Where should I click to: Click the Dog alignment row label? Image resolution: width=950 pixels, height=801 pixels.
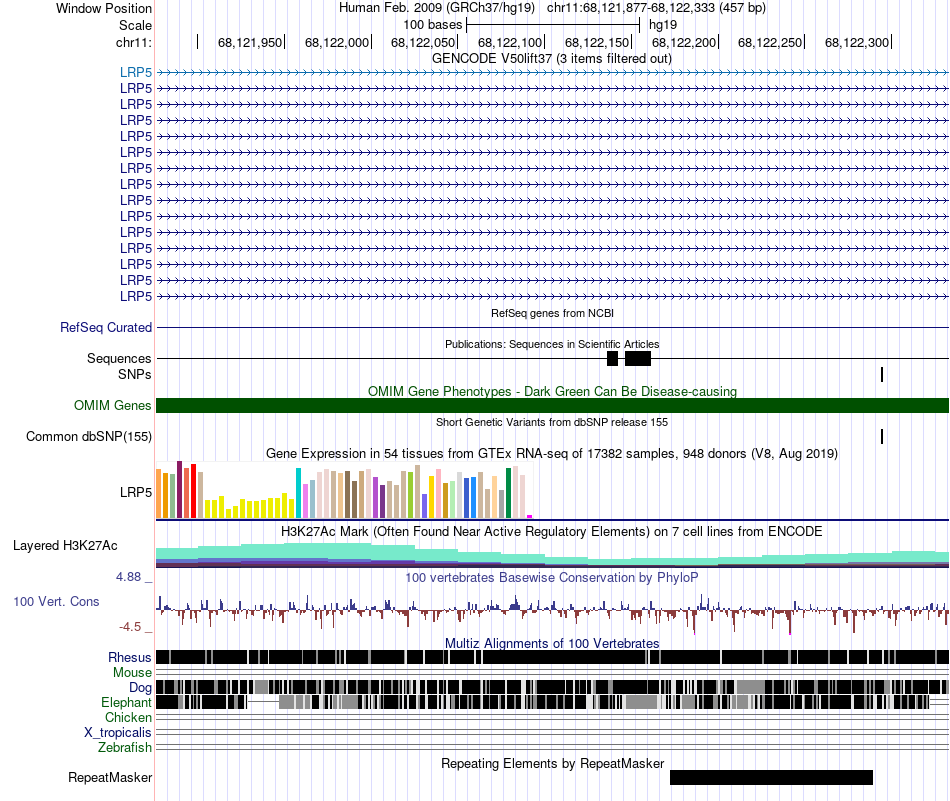coord(140,687)
